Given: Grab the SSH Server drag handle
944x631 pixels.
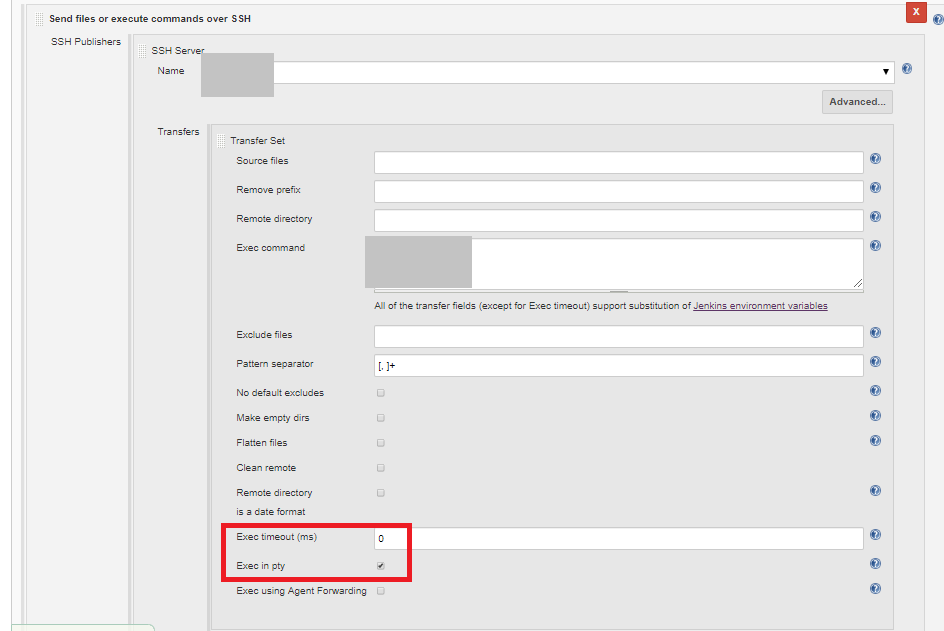Looking at the screenshot, I should point(143,51).
